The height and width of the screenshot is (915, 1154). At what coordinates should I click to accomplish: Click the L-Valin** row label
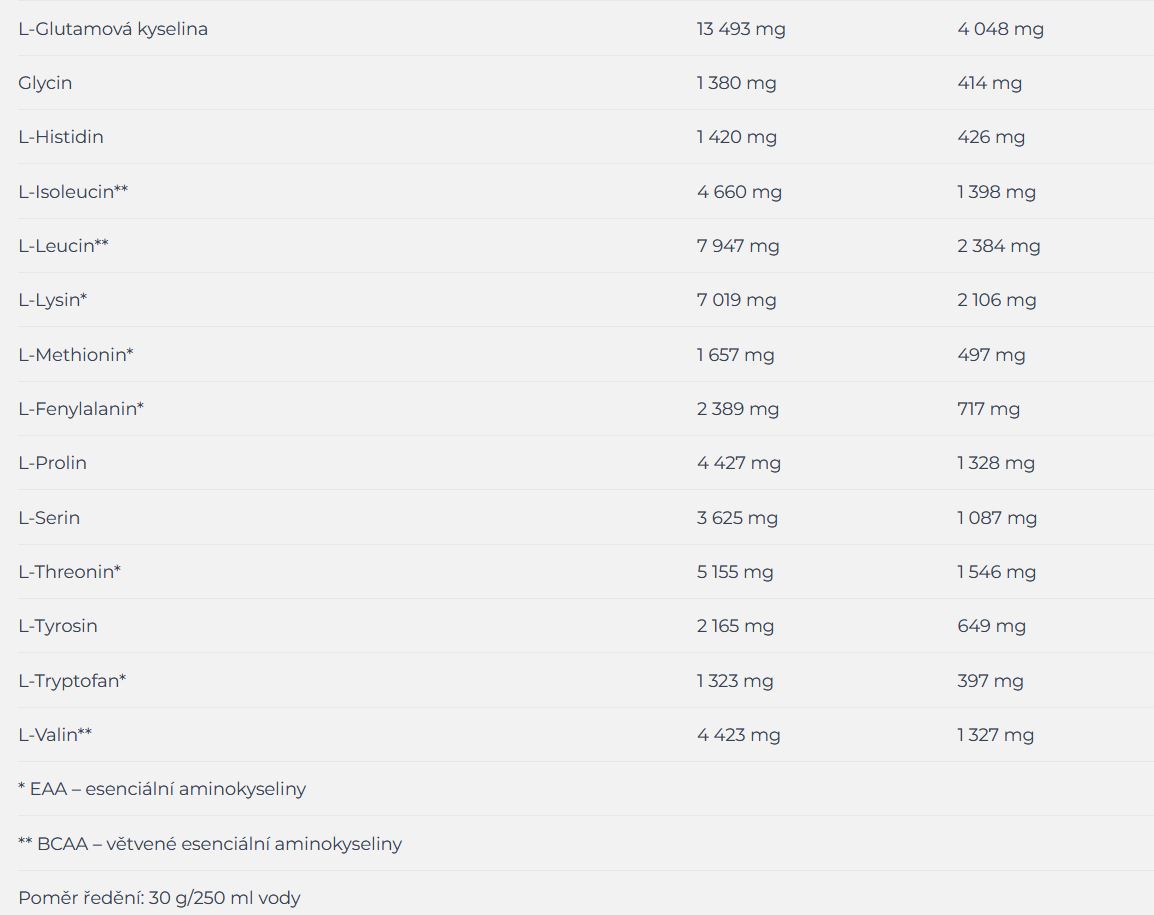tap(55, 735)
